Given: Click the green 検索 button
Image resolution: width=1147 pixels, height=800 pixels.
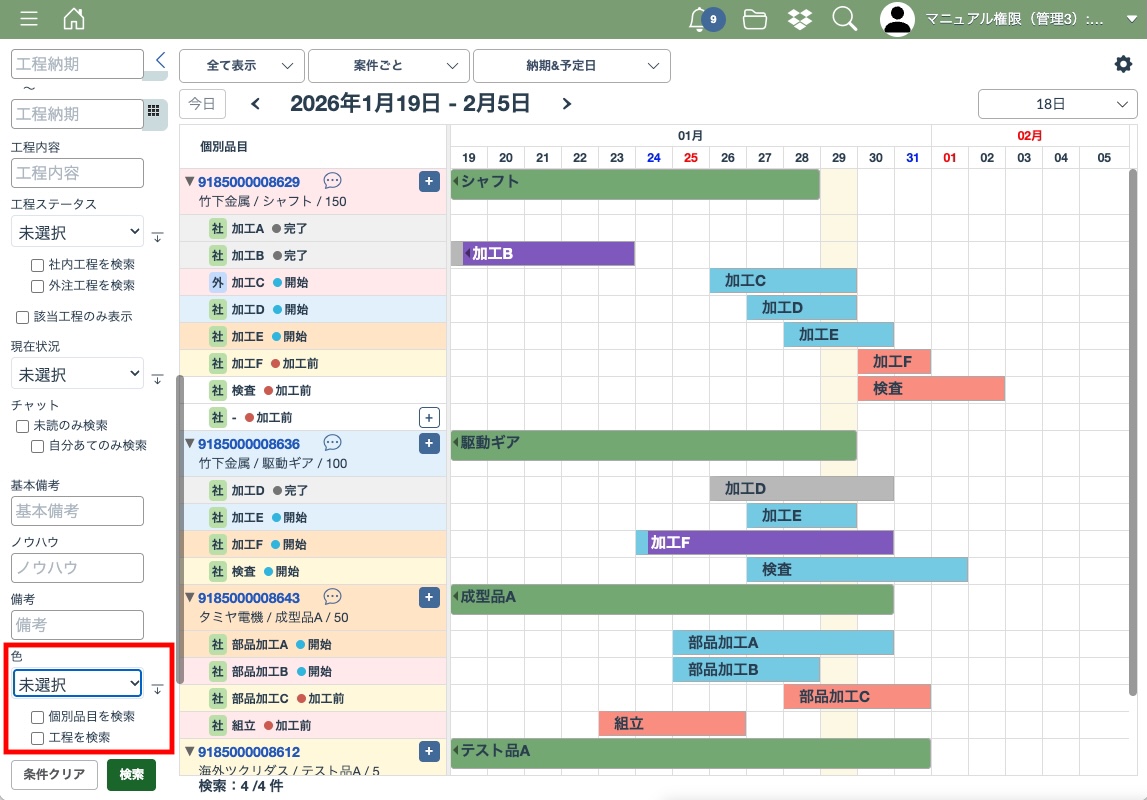Looking at the screenshot, I should click(131, 775).
